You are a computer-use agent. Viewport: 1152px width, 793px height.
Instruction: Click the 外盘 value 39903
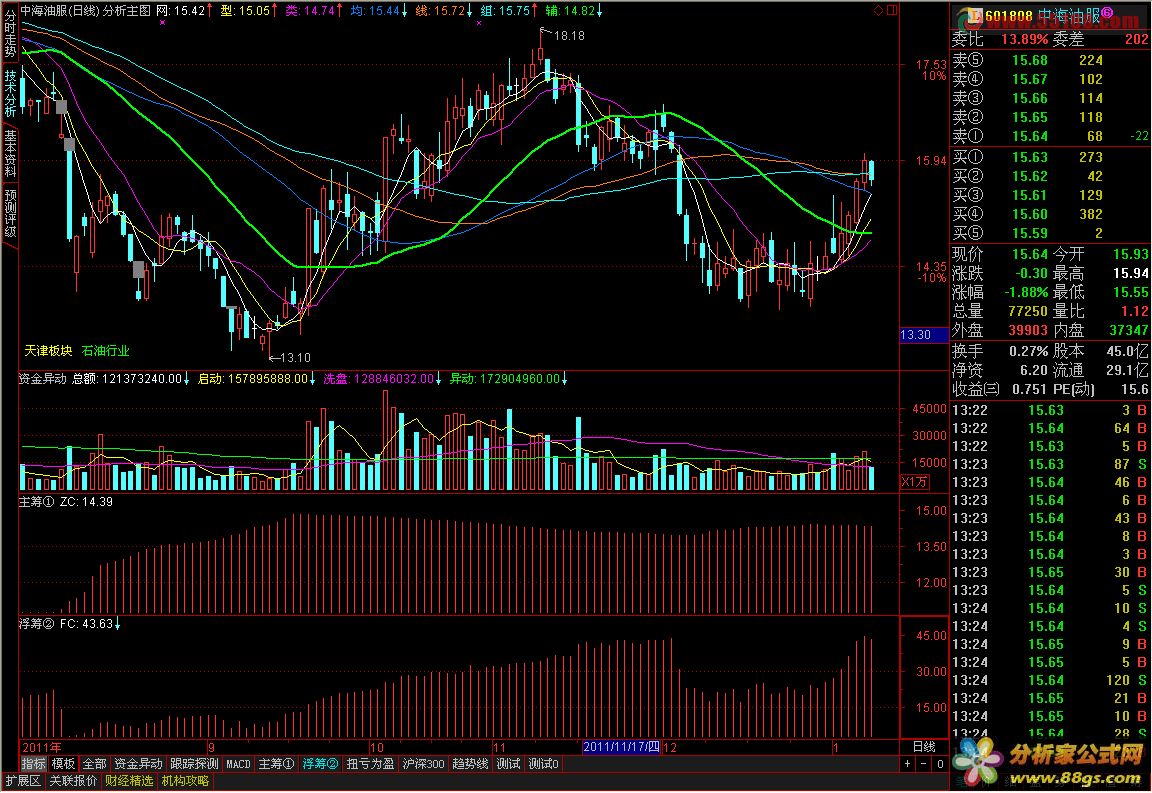pyautogui.click(x=1027, y=331)
